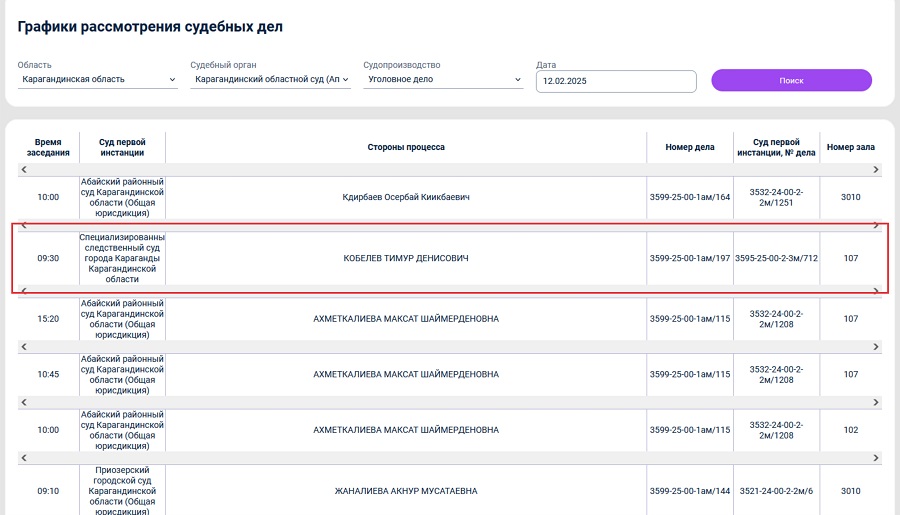The width and height of the screenshot is (900, 515).
Task: Click case number 3599-25-00-1ам/197
Action: pos(690,258)
